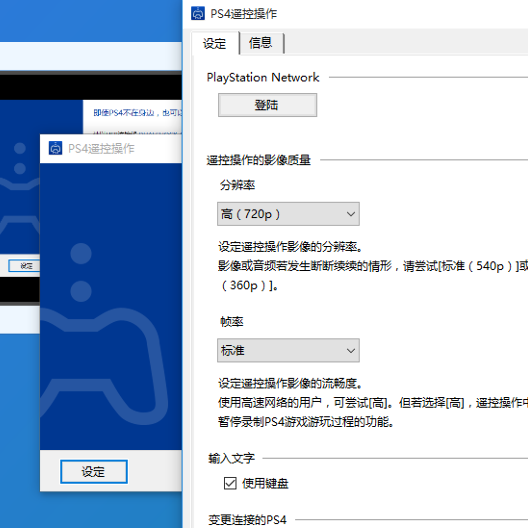Click the chevron arrow of resolution combo box

351,214
